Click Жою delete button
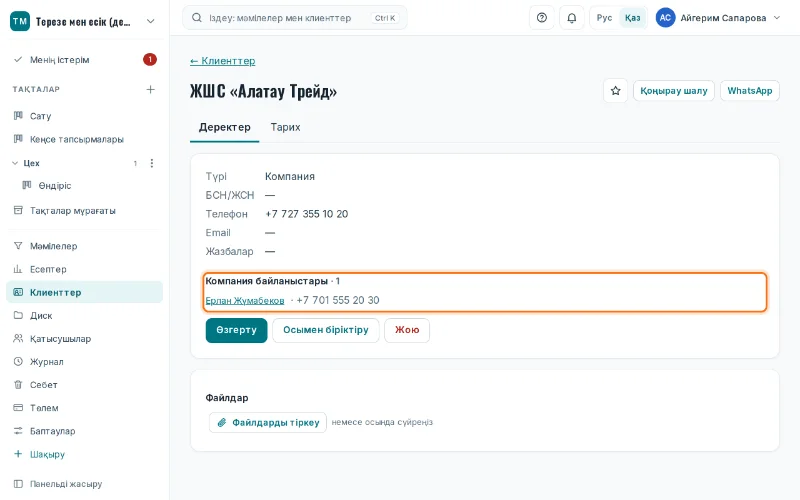Screen dimensions: 800x500 (407, 330)
